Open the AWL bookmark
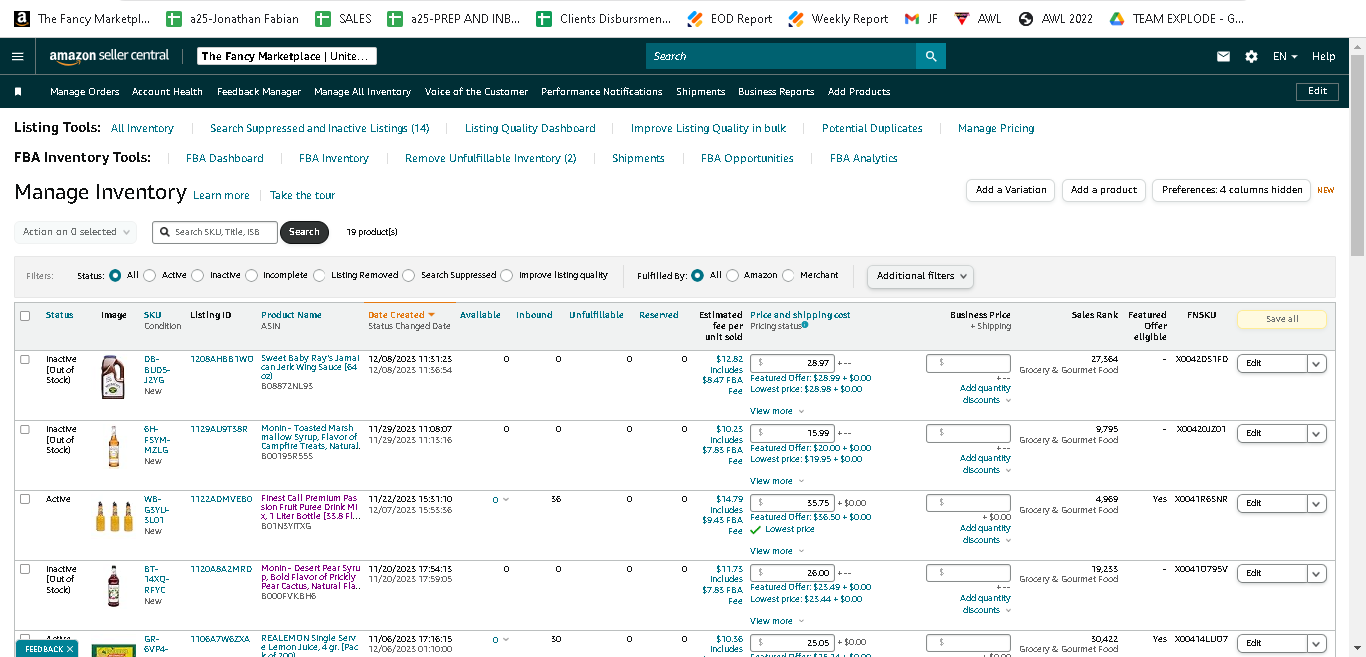This screenshot has height=657, width=1366. [977, 18]
